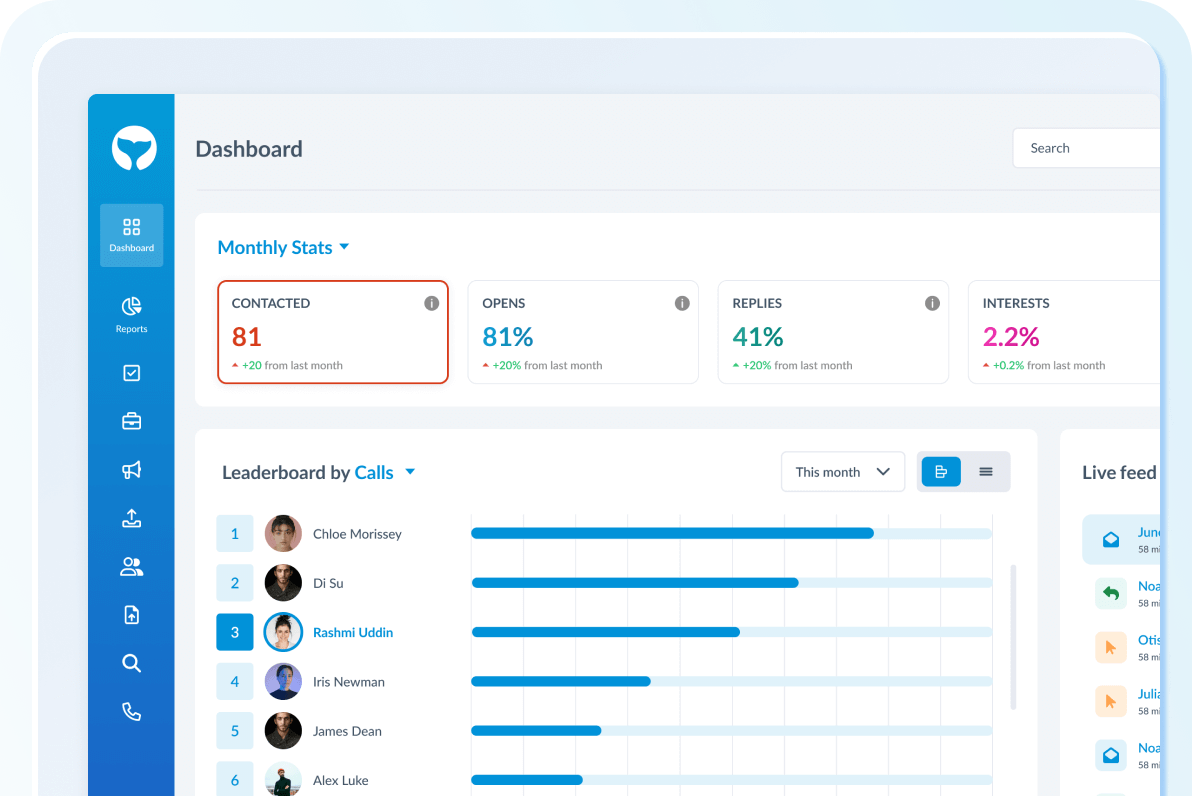Viewport: 1192px width, 796px height.
Task: View the Contacted card info tooltip
Action: pos(431,302)
